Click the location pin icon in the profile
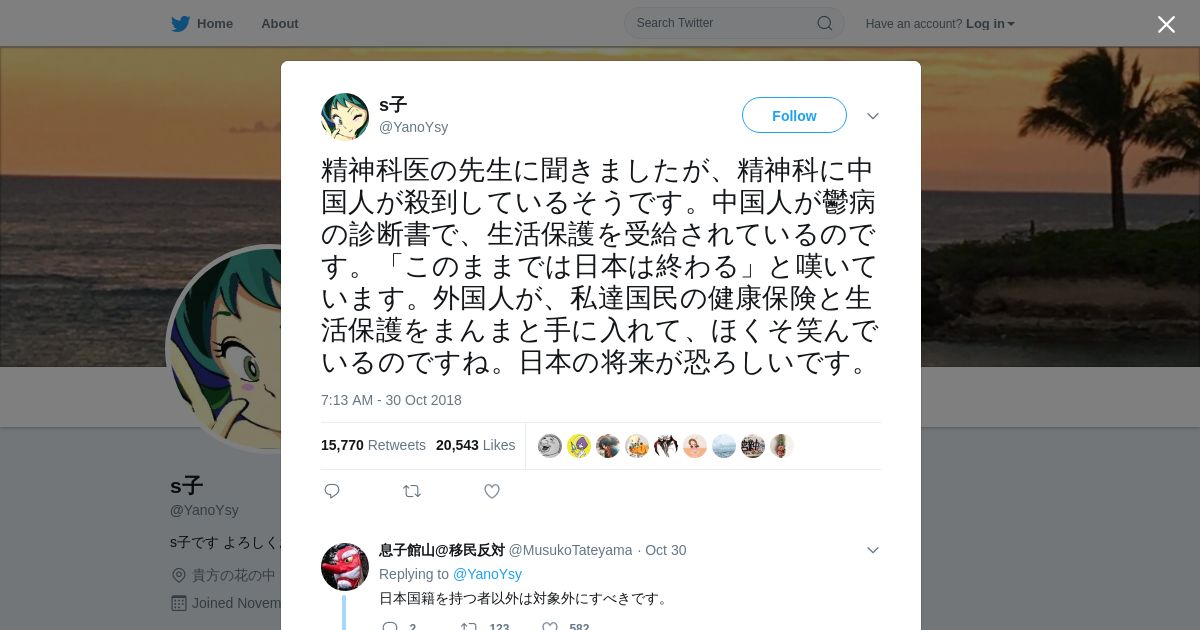This screenshot has height=630, width=1200. coord(179,575)
